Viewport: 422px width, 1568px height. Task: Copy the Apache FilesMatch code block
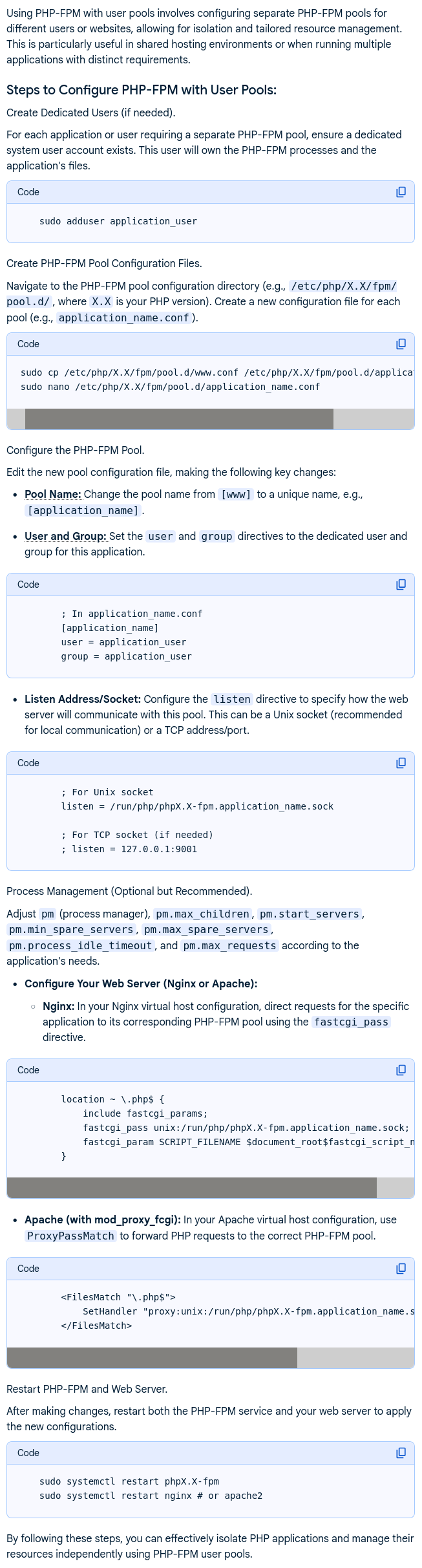[x=401, y=1269]
